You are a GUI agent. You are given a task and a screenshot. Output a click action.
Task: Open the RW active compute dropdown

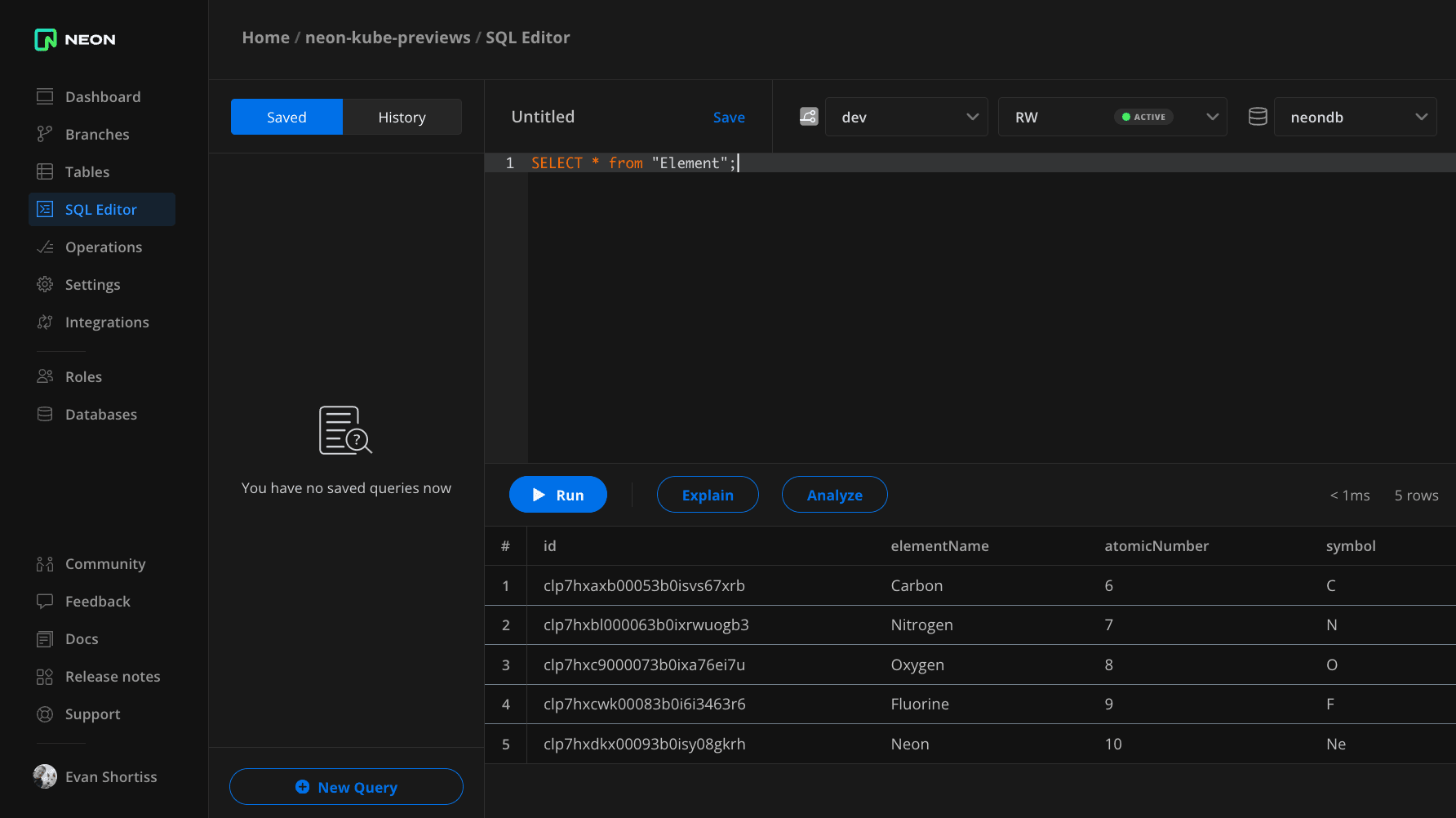click(1112, 117)
